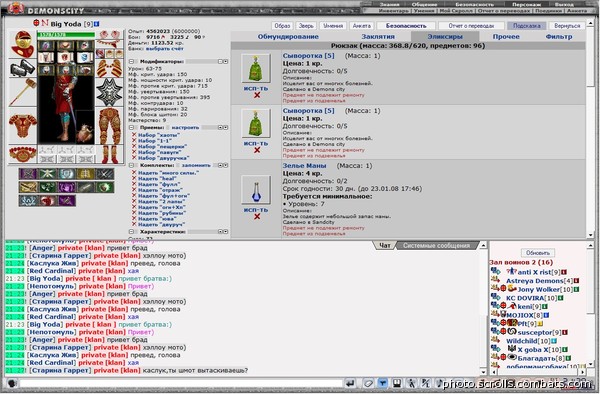Click the red X beside Набор "хаоты"
Image resolution: width=600 pixels, height=394 pixels.
pos(134,135)
